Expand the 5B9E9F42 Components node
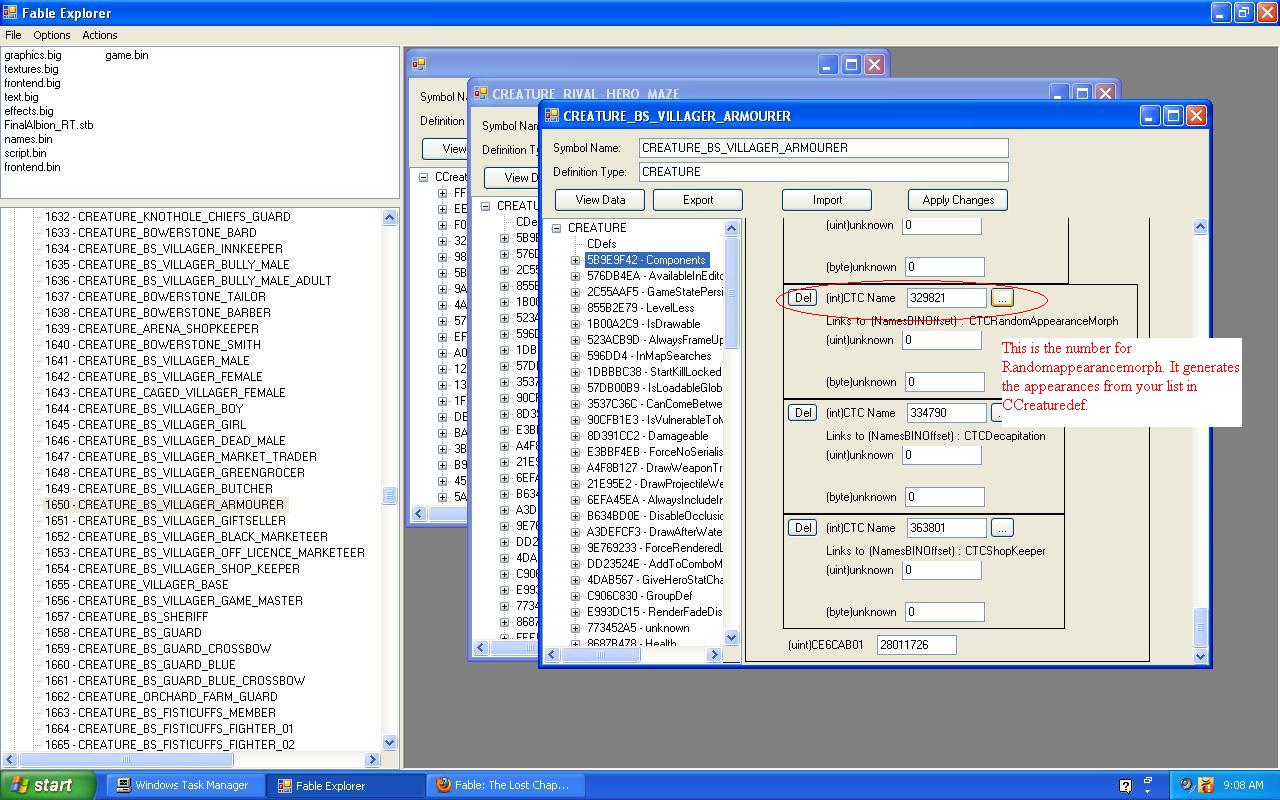 pos(576,260)
